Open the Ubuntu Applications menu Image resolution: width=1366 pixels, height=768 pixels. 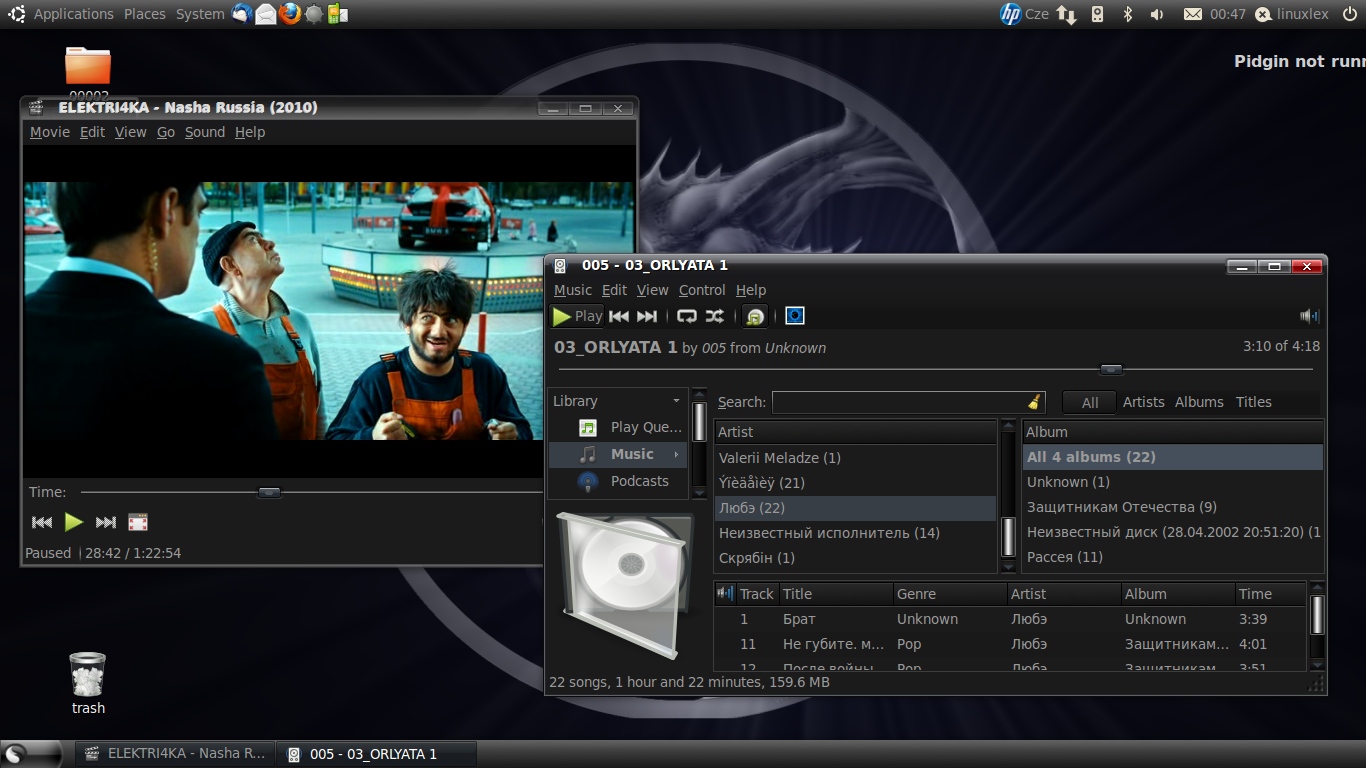pyautogui.click(x=74, y=14)
